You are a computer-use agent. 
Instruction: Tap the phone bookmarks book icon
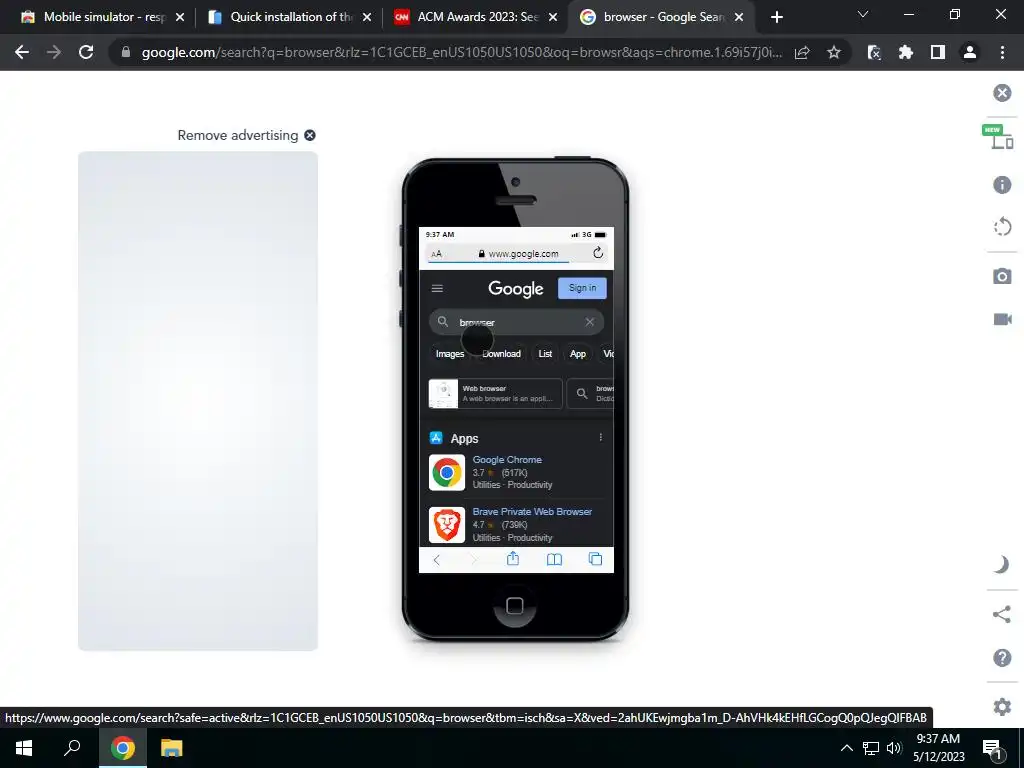coord(554,559)
